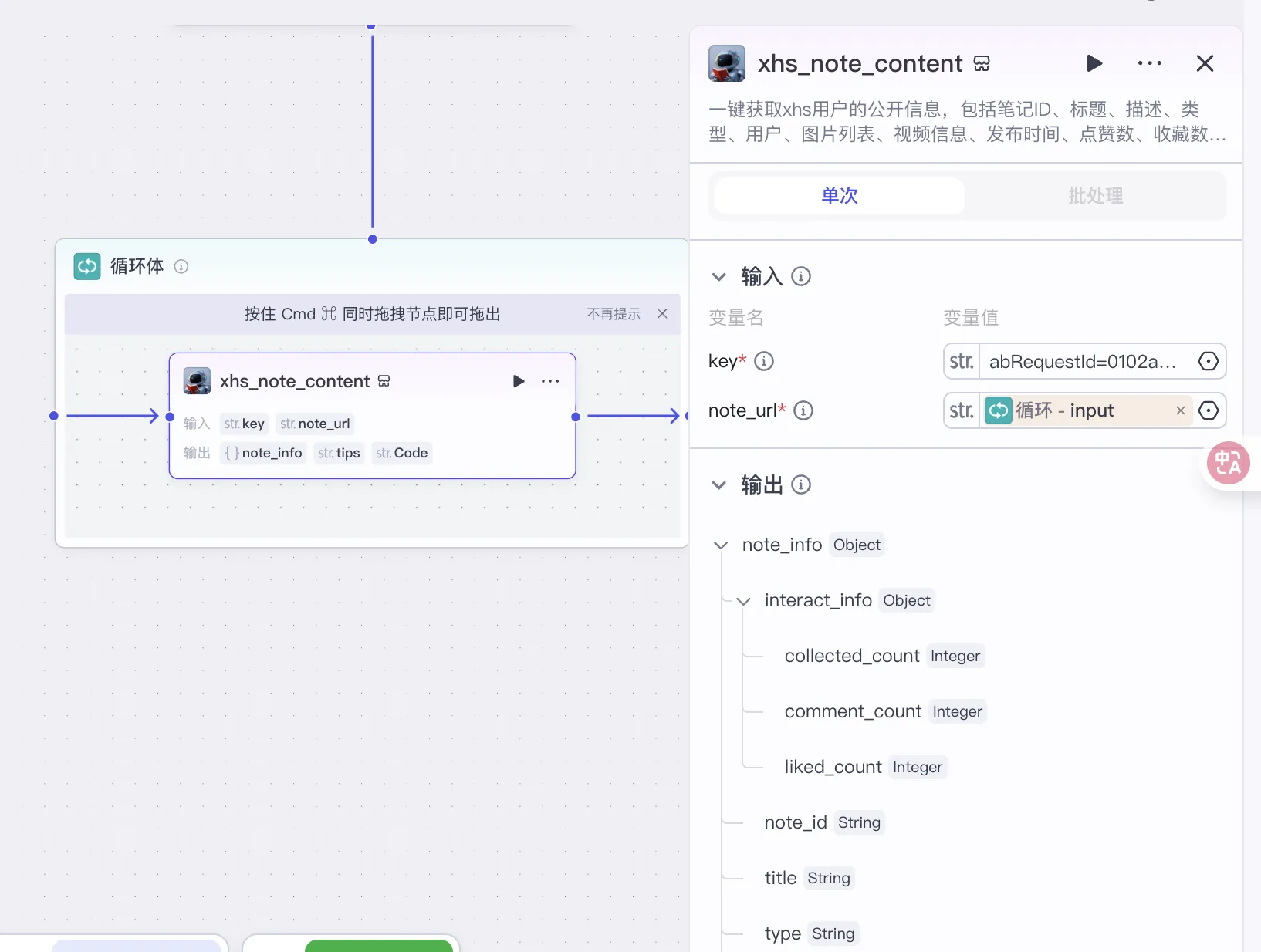Viewport: 1261px width, 952px height.
Task: Click the note_url input tag on node
Action: pyautogui.click(x=315, y=424)
